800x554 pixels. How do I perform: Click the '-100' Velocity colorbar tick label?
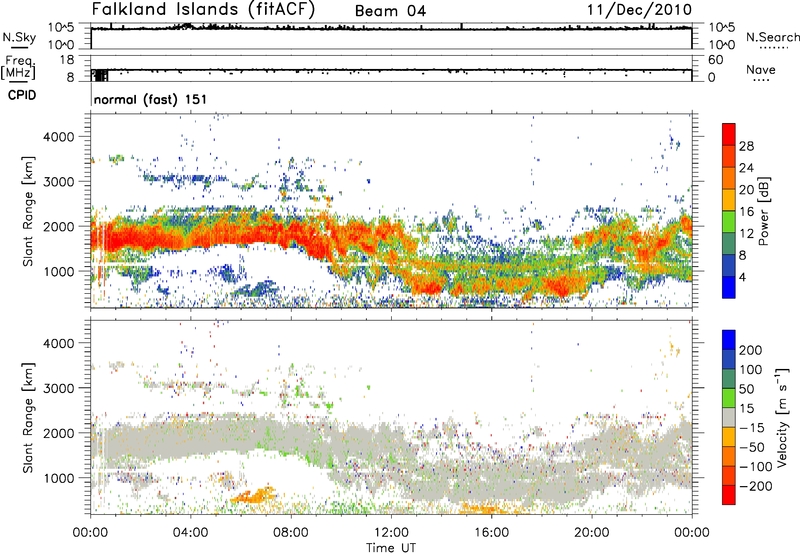[x=756, y=467]
